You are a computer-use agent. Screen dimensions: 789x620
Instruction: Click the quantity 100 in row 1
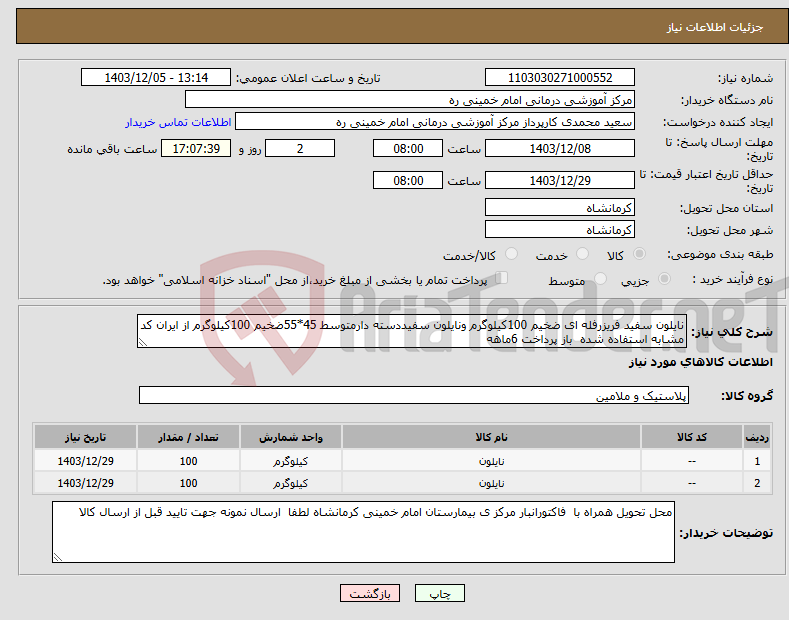tap(188, 461)
